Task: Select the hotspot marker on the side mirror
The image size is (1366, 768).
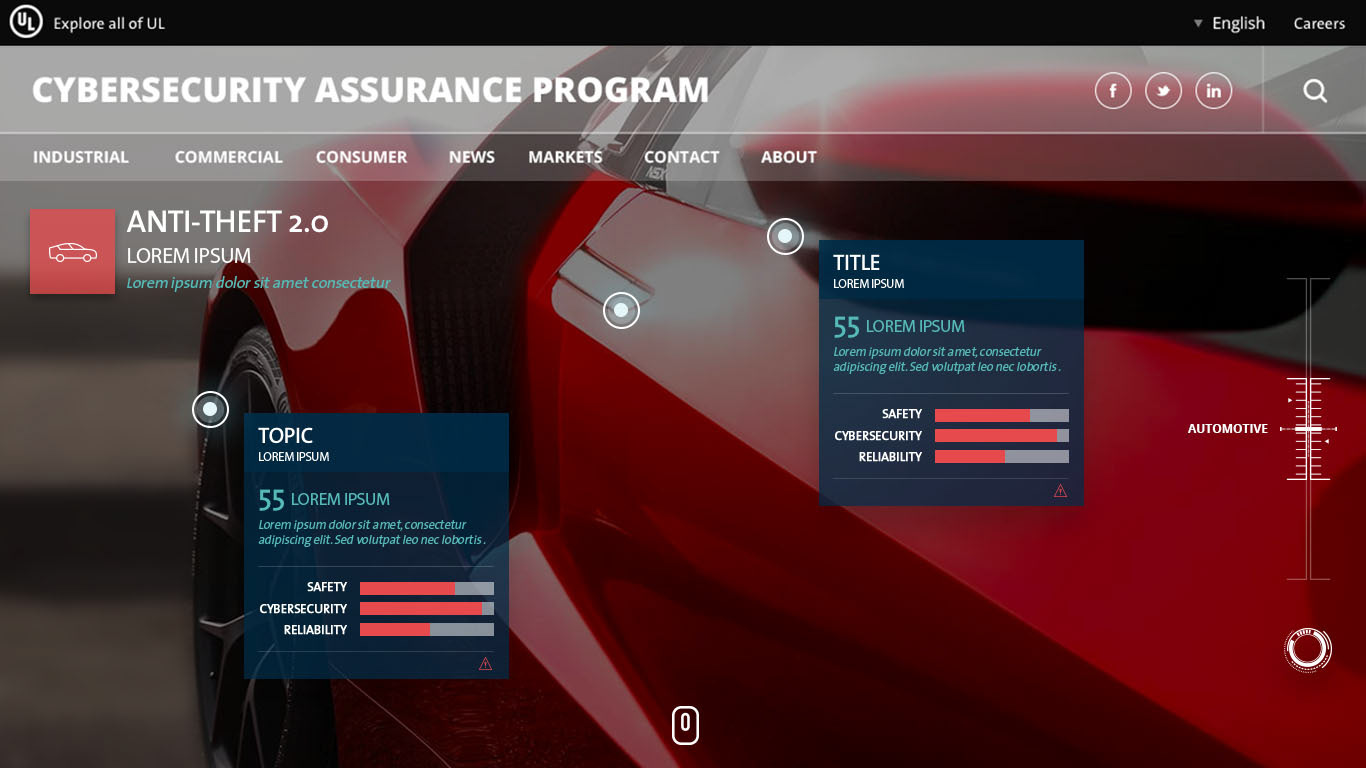Action: pyautogui.click(x=621, y=310)
